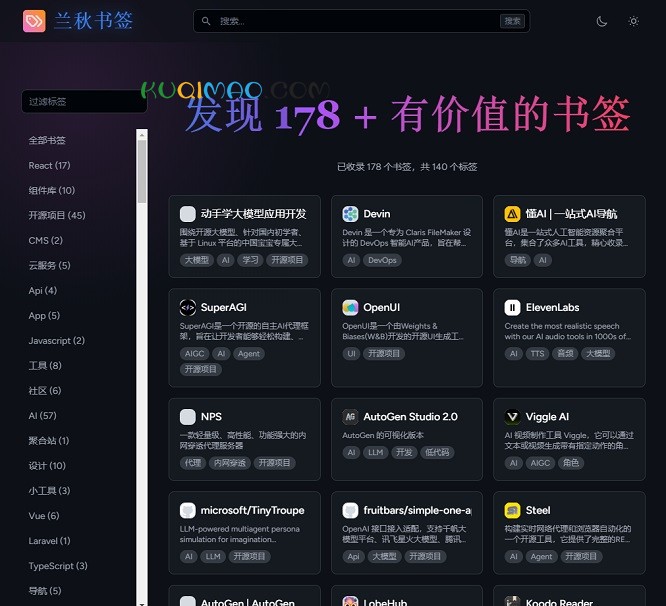Select CMS (2) tag in sidebar
This screenshot has width=666, height=606.
45,240
